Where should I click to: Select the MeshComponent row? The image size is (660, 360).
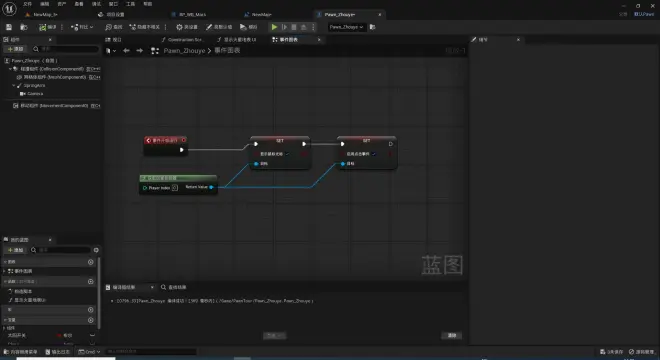point(58,77)
